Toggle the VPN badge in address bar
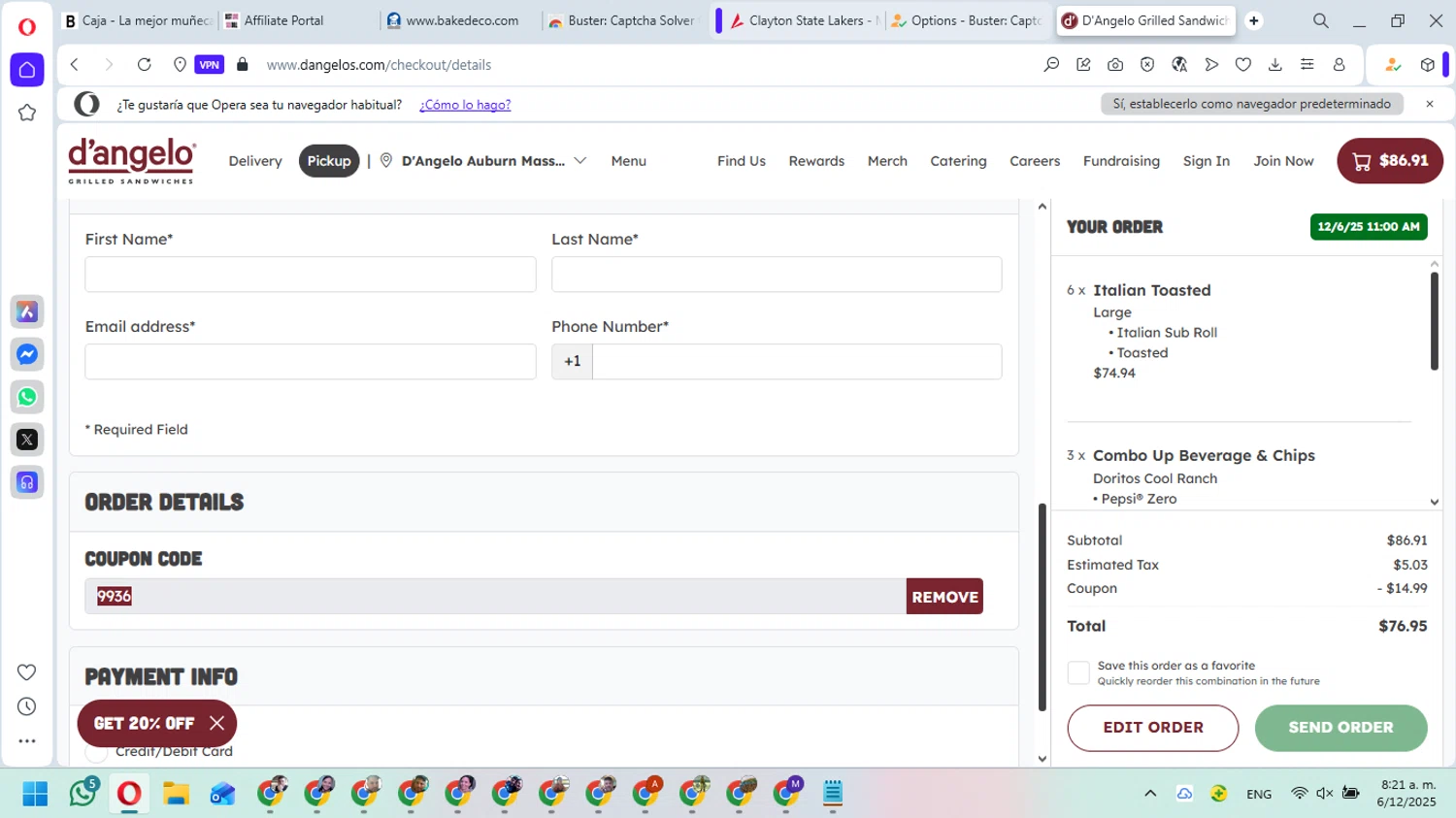The width and height of the screenshot is (1456, 818). coord(209,65)
